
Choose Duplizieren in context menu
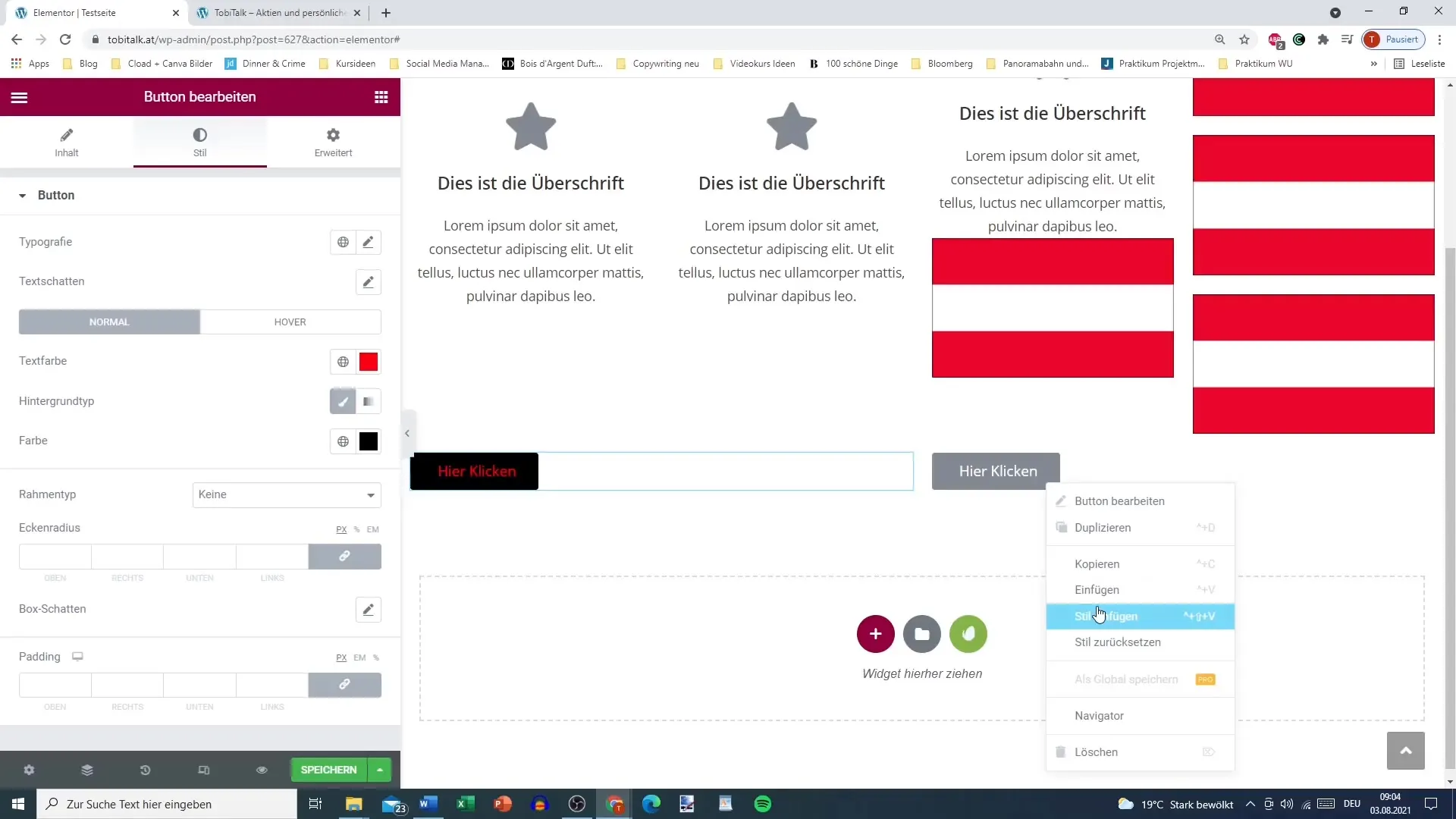pos(1141,528)
